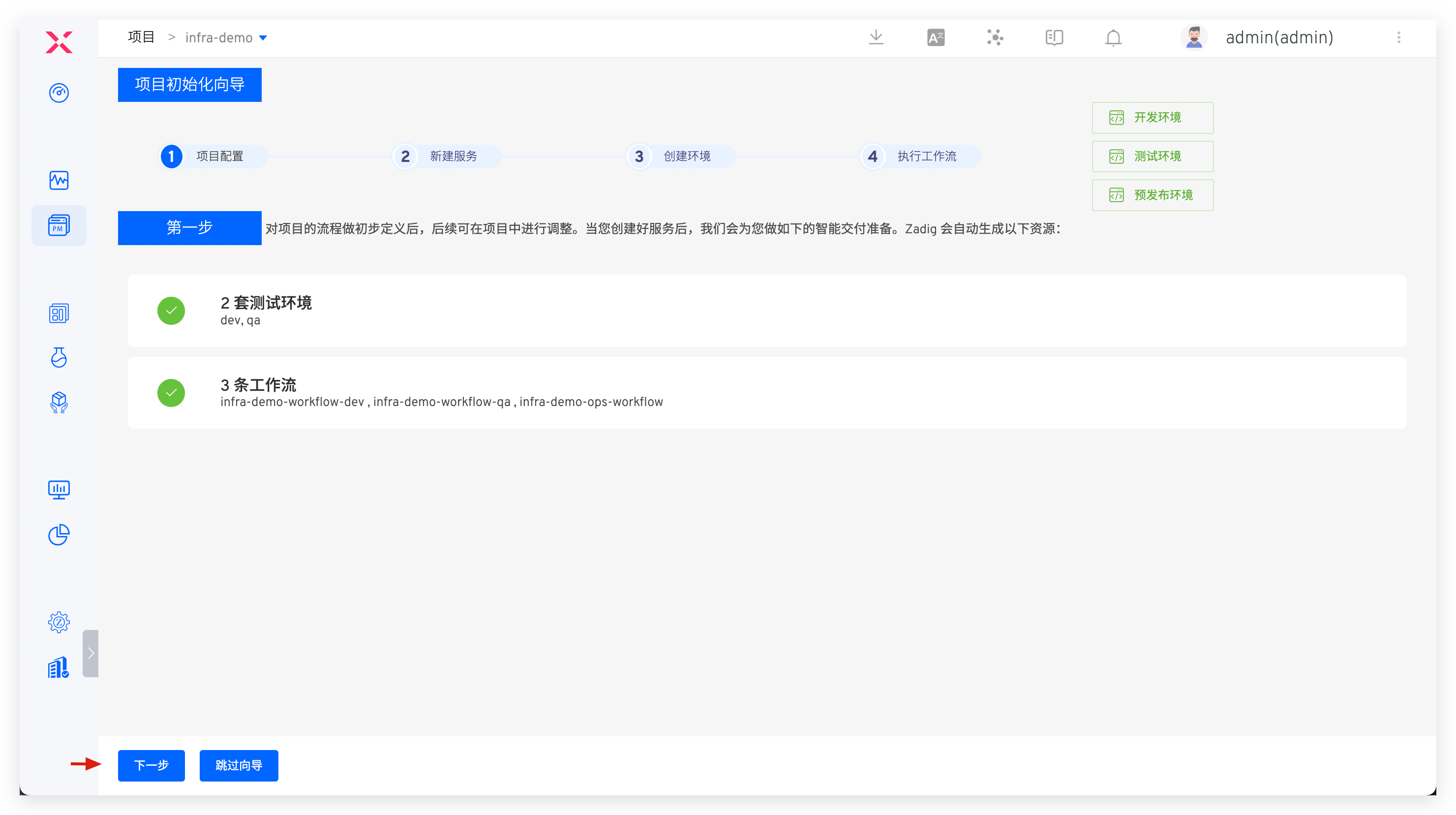
Task: Open the test flask sidebar icon
Action: click(59, 357)
